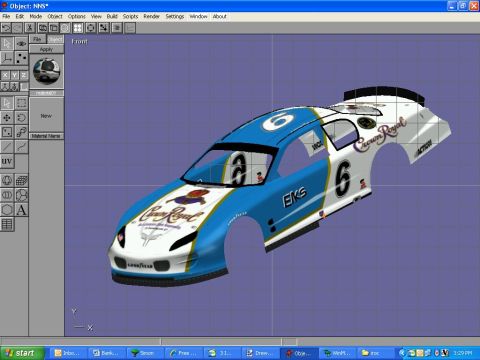Image resolution: width=480 pixels, height=360 pixels.
Task: Open the View menu
Action: pos(96,16)
